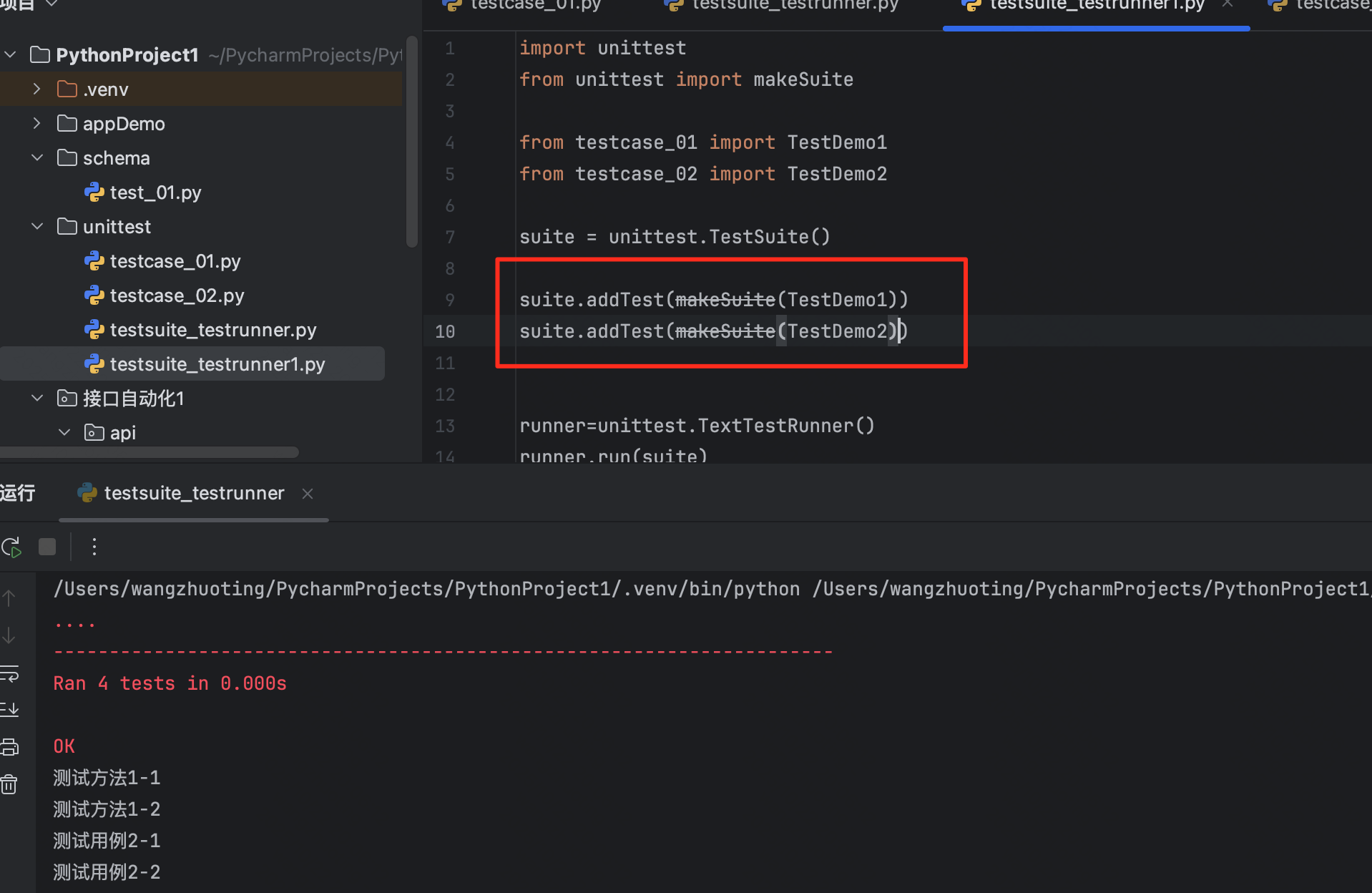Image resolution: width=1372 pixels, height=893 pixels.
Task: Click the Scroll to end console icon
Action: (x=9, y=710)
